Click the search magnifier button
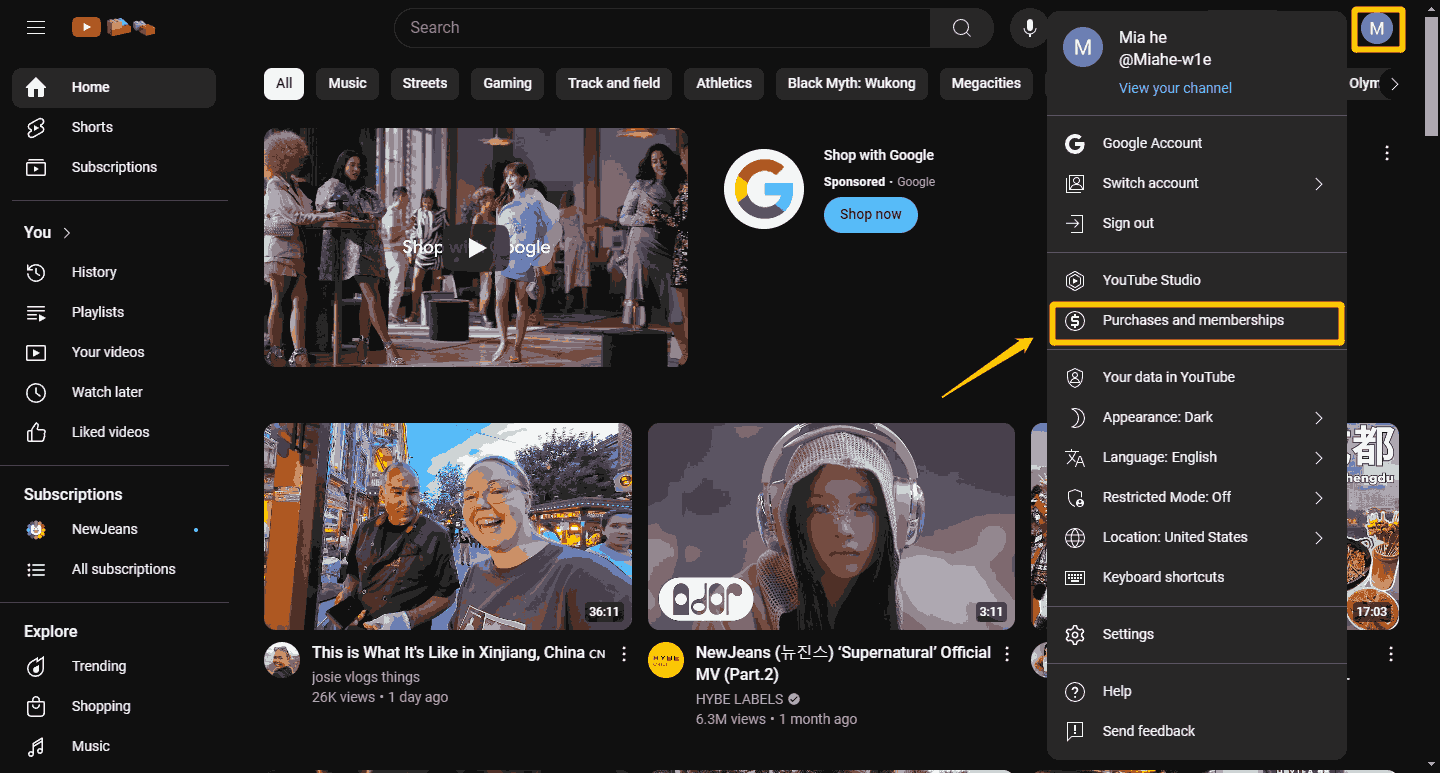The image size is (1440, 773). coord(961,28)
